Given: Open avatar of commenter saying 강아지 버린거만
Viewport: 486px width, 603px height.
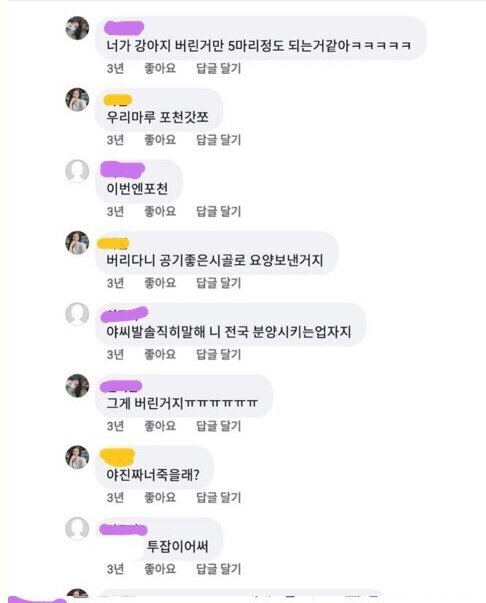Looking at the screenshot, I should [77, 28].
